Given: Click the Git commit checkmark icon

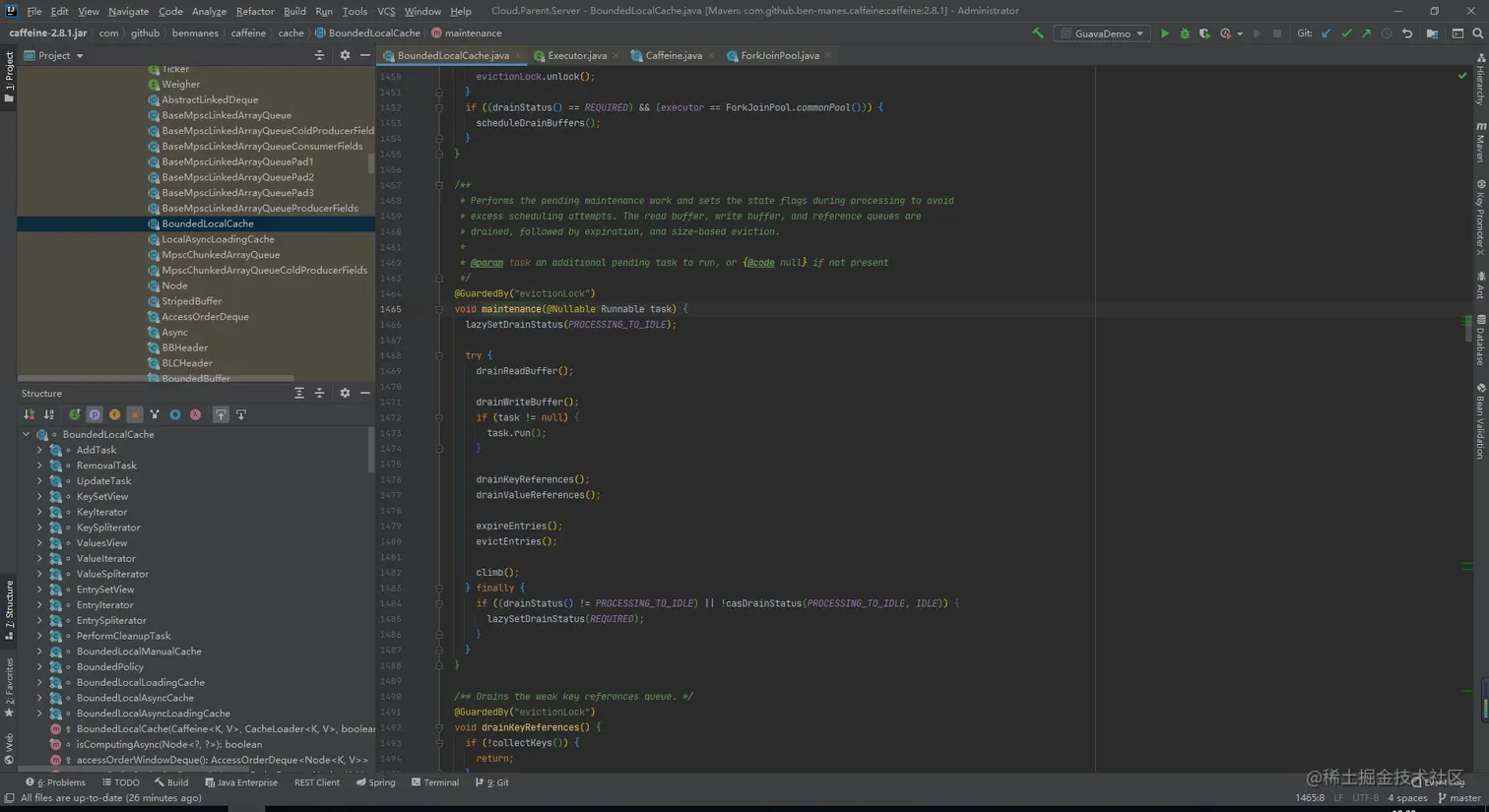Looking at the screenshot, I should coord(1346,33).
